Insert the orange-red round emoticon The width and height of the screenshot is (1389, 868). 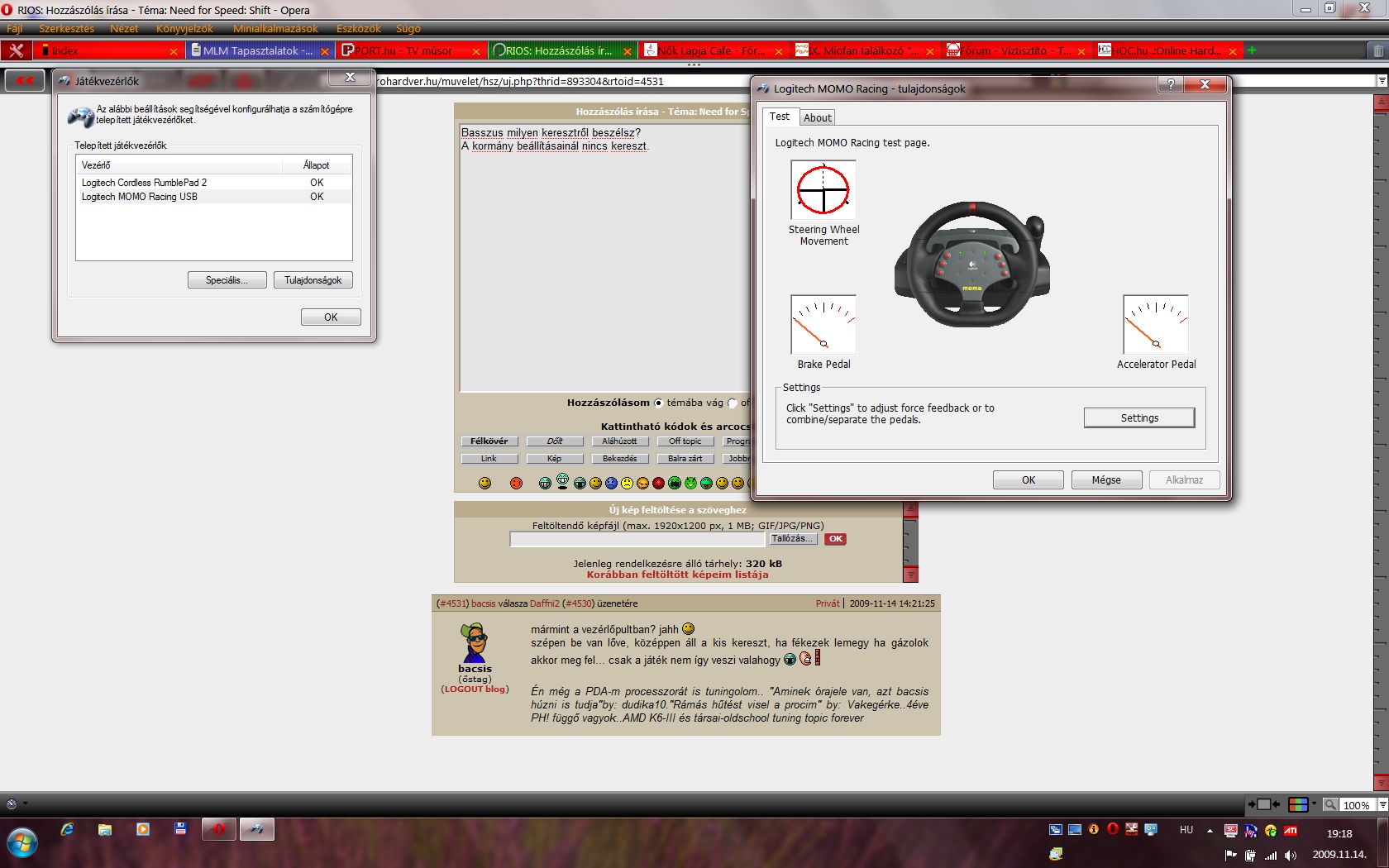tap(516, 483)
